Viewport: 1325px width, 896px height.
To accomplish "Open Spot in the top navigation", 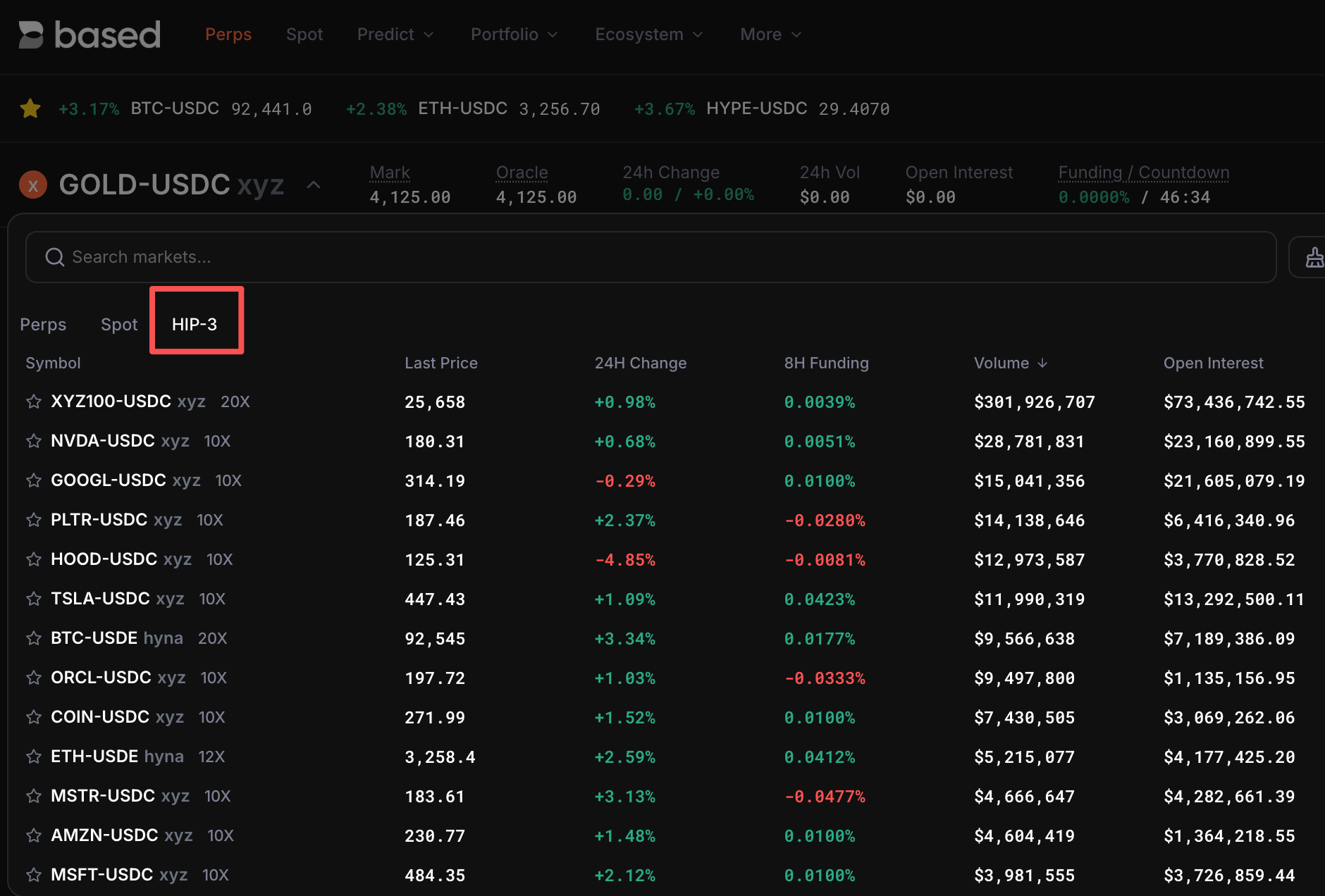I will [304, 35].
